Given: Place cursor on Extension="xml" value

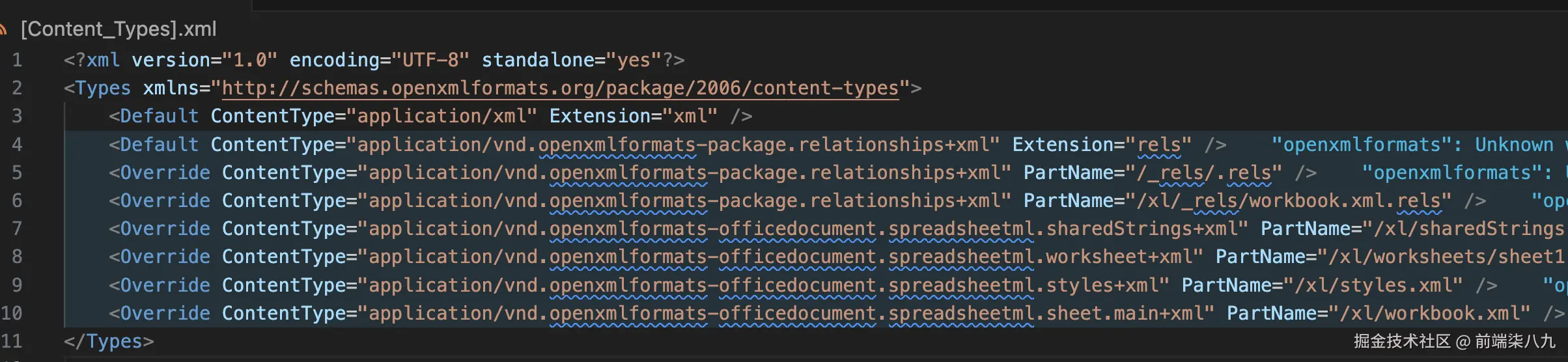Looking at the screenshot, I should 690,116.
